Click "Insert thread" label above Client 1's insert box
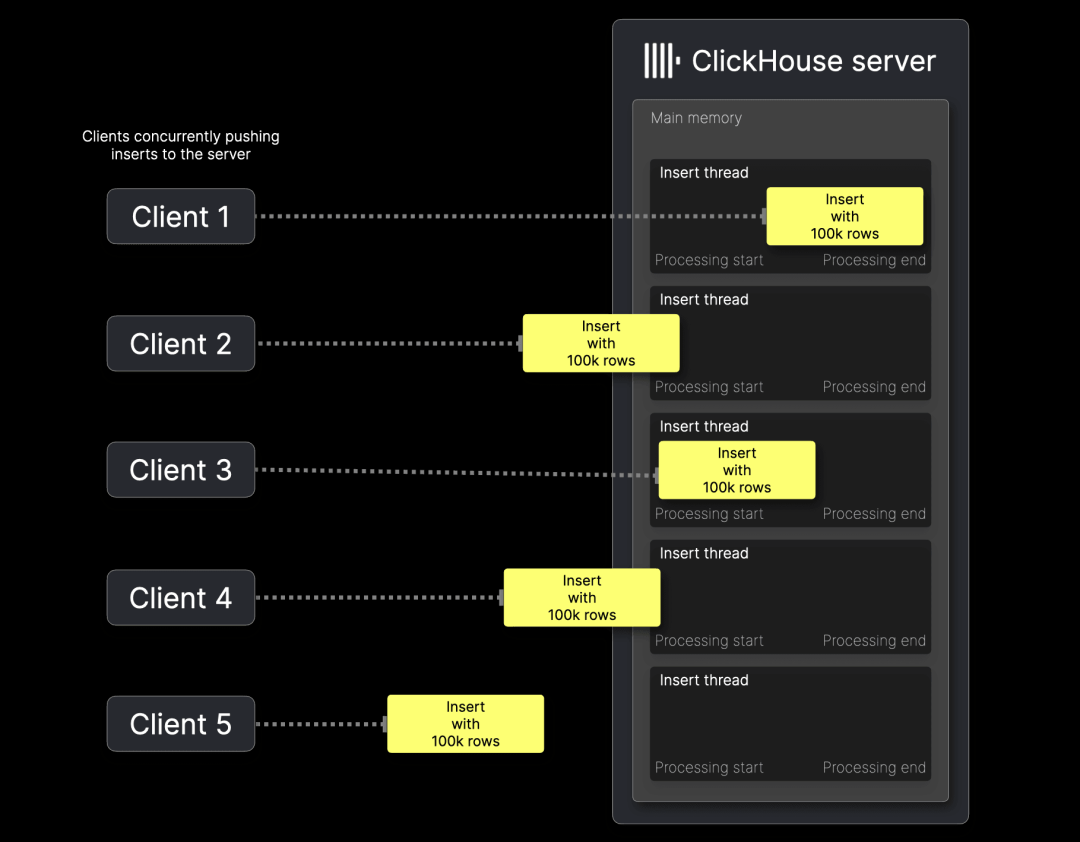 [x=704, y=173]
